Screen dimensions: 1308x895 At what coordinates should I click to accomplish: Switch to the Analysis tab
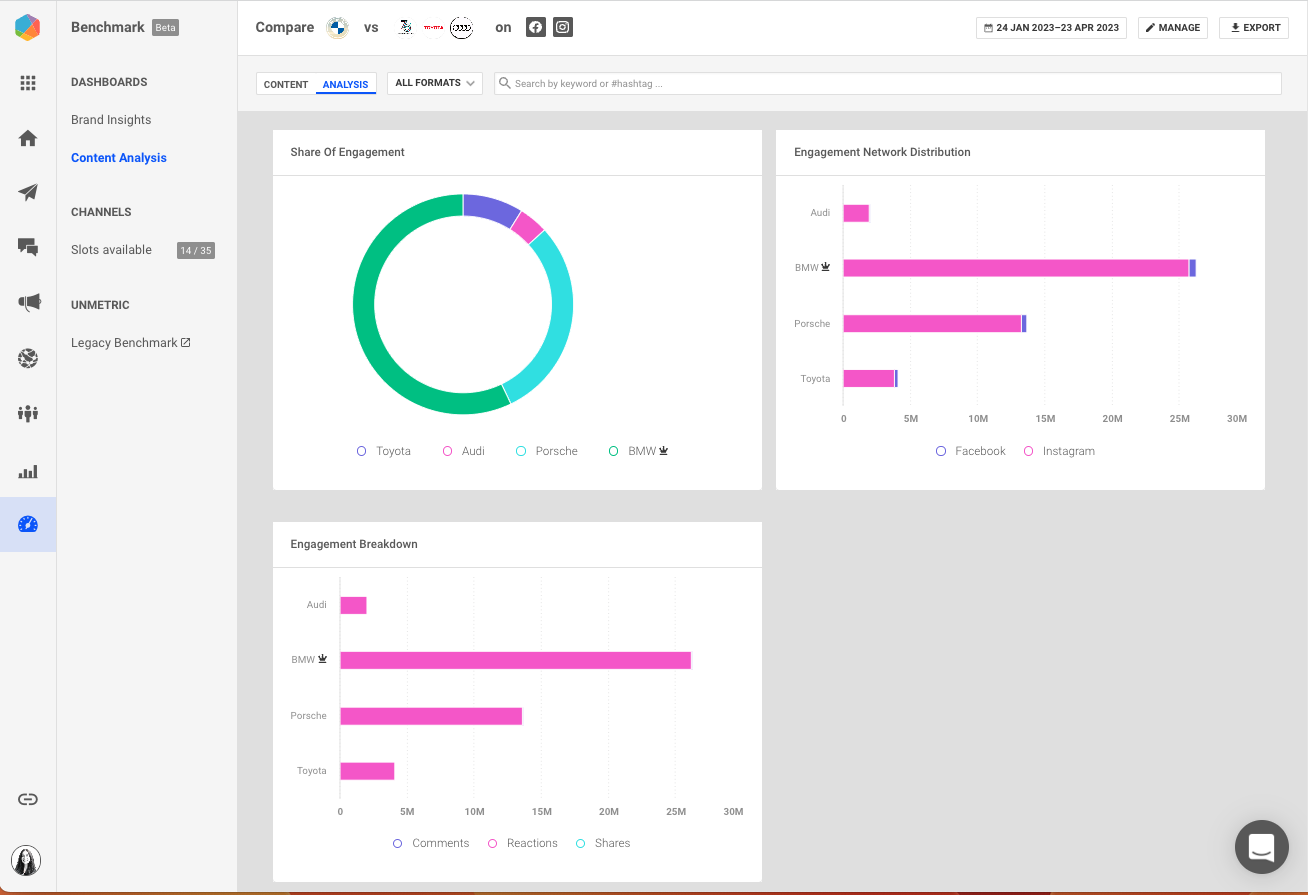pyautogui.click(x=346, y=84)
